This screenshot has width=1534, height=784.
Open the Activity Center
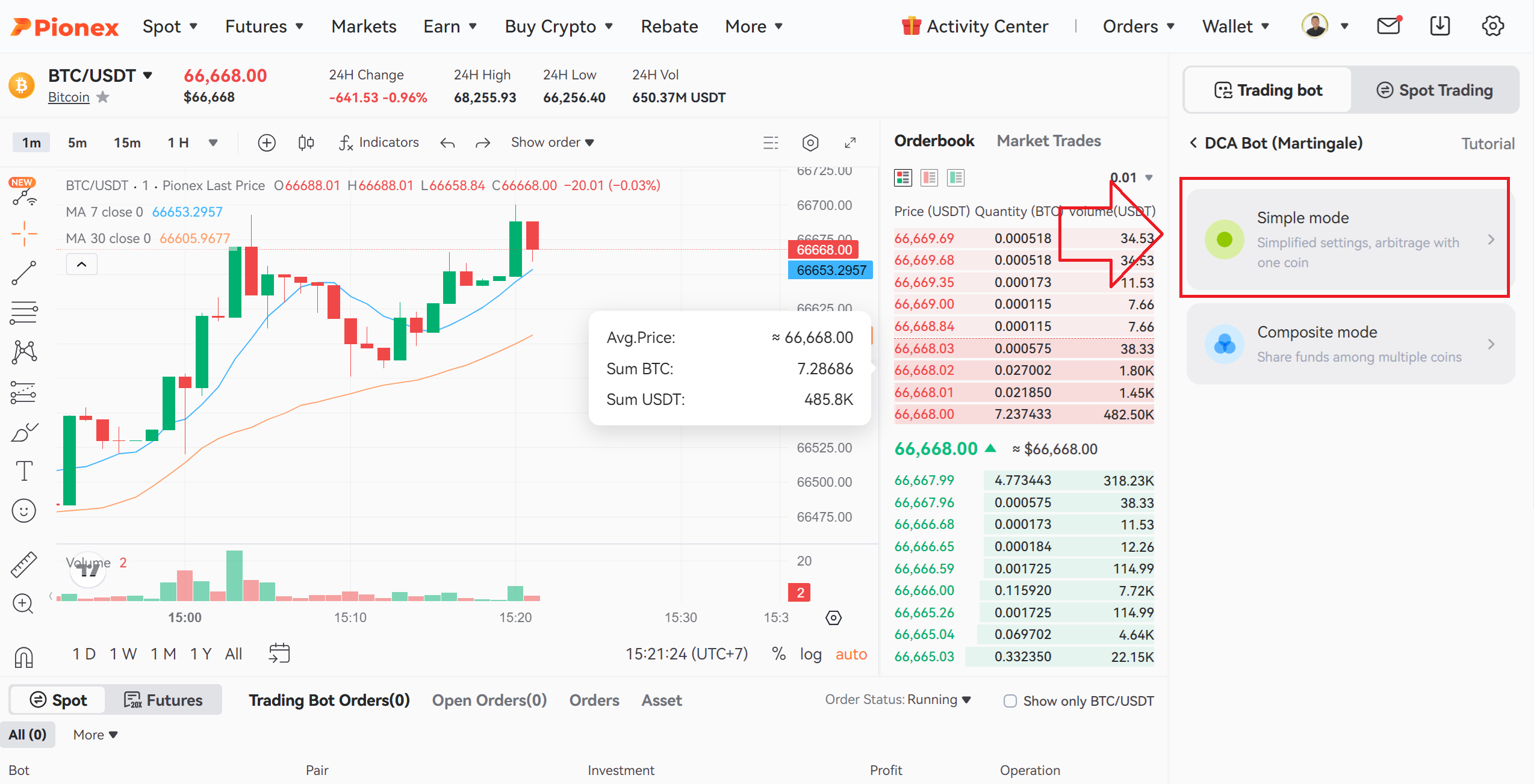pos(975,26)
